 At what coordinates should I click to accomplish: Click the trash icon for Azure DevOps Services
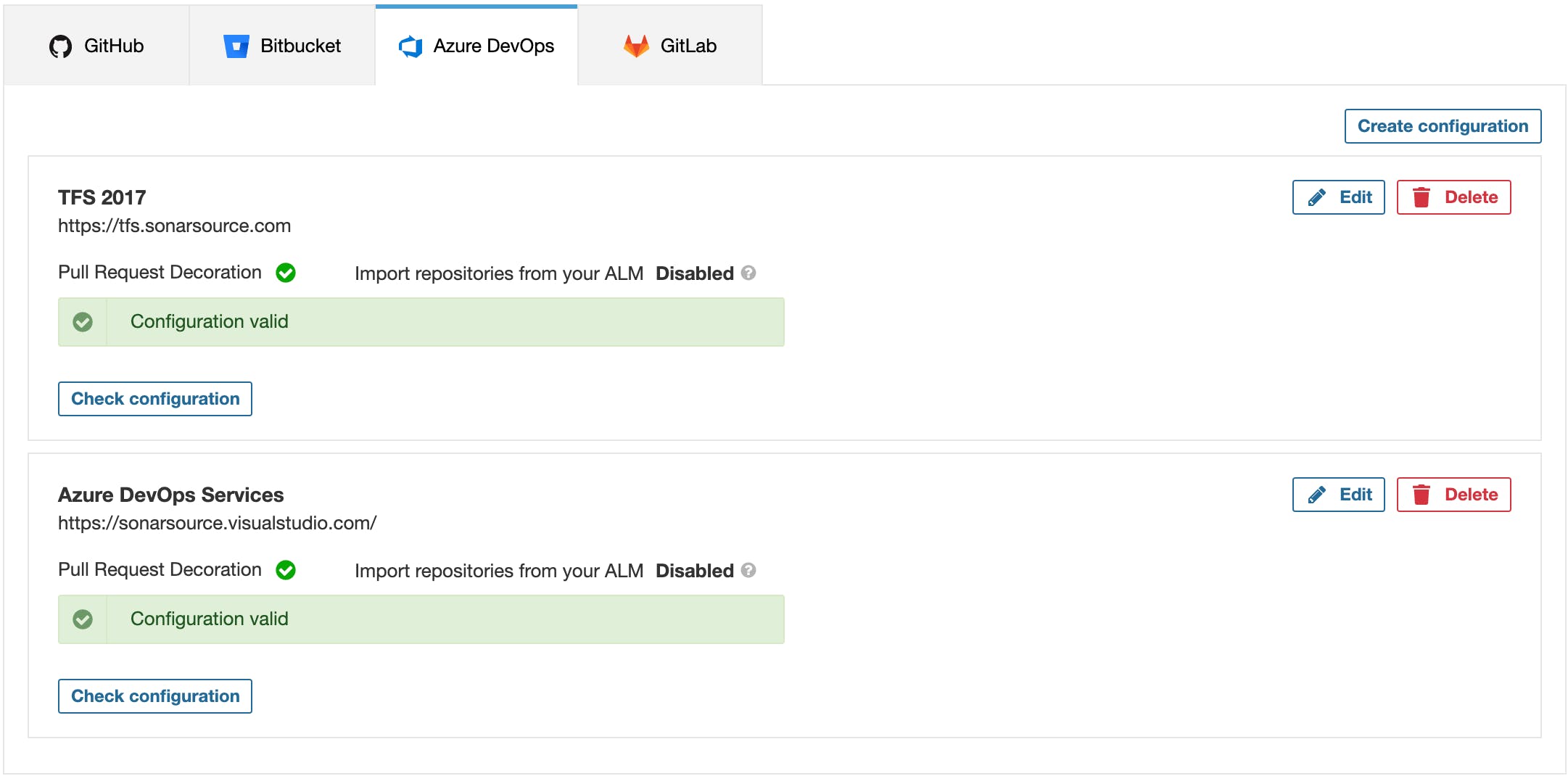tap(1421, 494)
